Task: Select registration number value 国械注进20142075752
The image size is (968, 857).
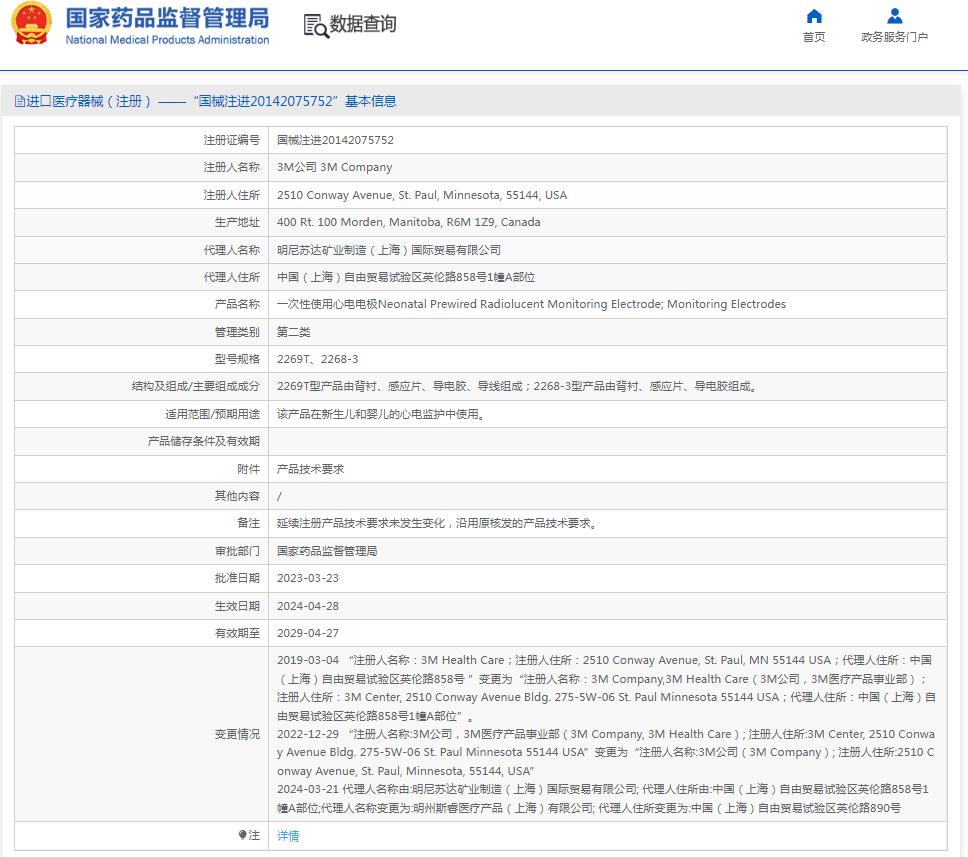Action: point(335,140)
